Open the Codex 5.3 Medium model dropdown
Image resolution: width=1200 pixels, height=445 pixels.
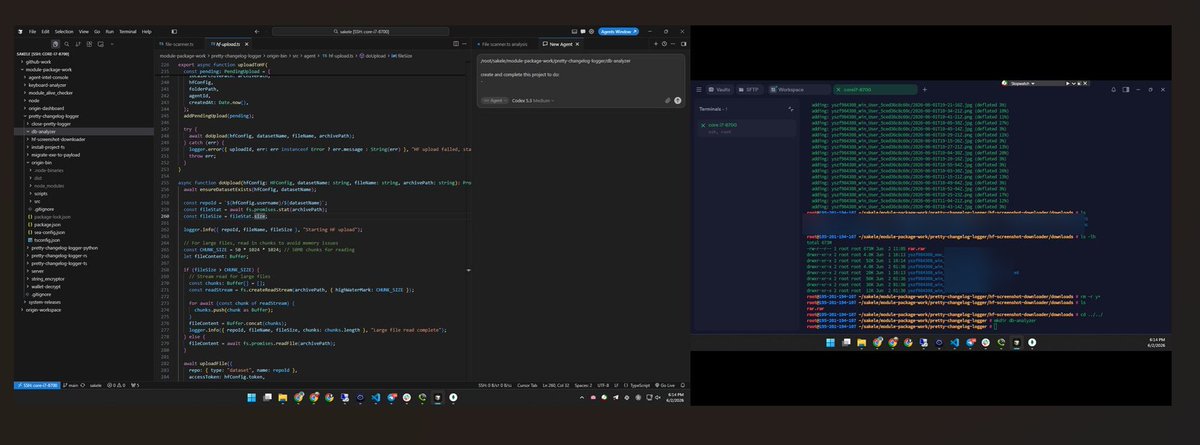(532, 101)
